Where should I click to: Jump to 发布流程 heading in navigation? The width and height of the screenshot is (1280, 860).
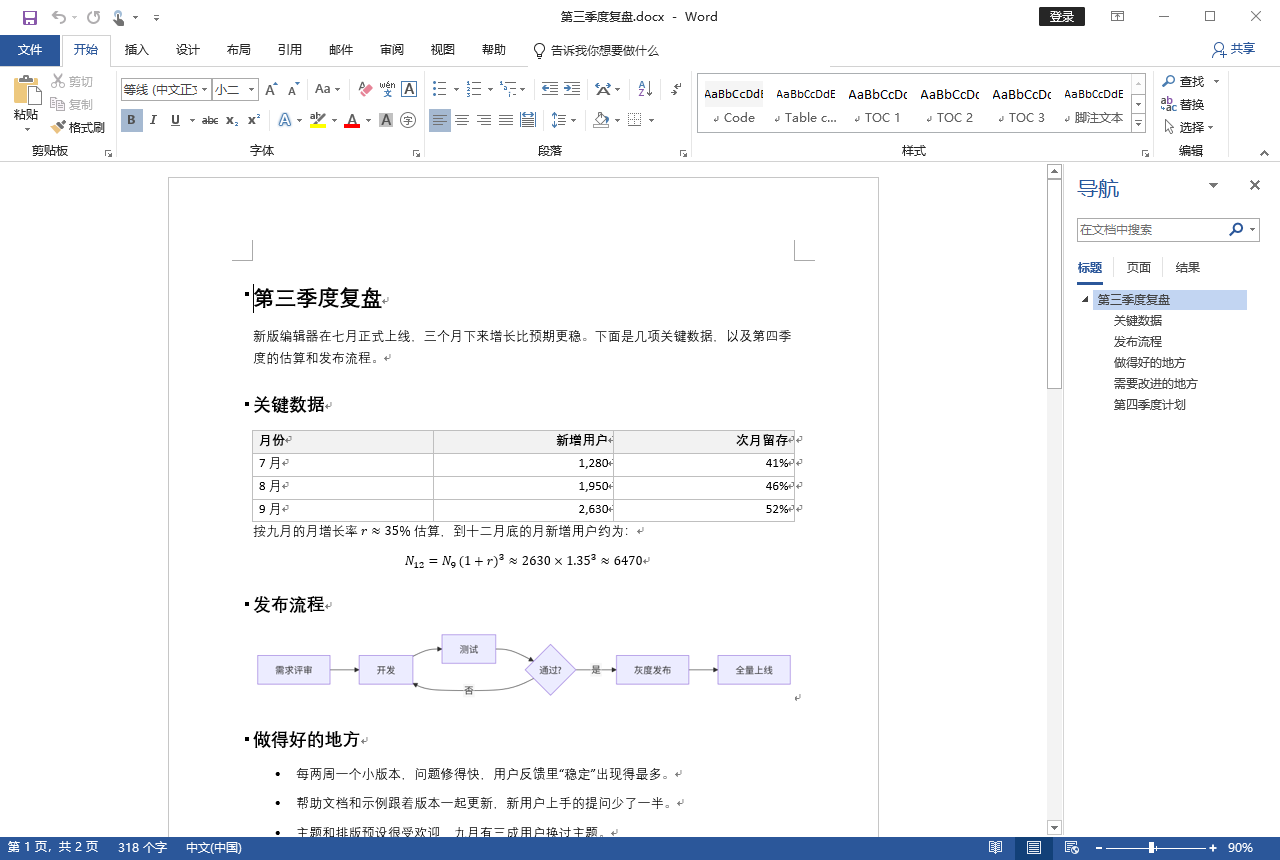[x=1138, y=342]
